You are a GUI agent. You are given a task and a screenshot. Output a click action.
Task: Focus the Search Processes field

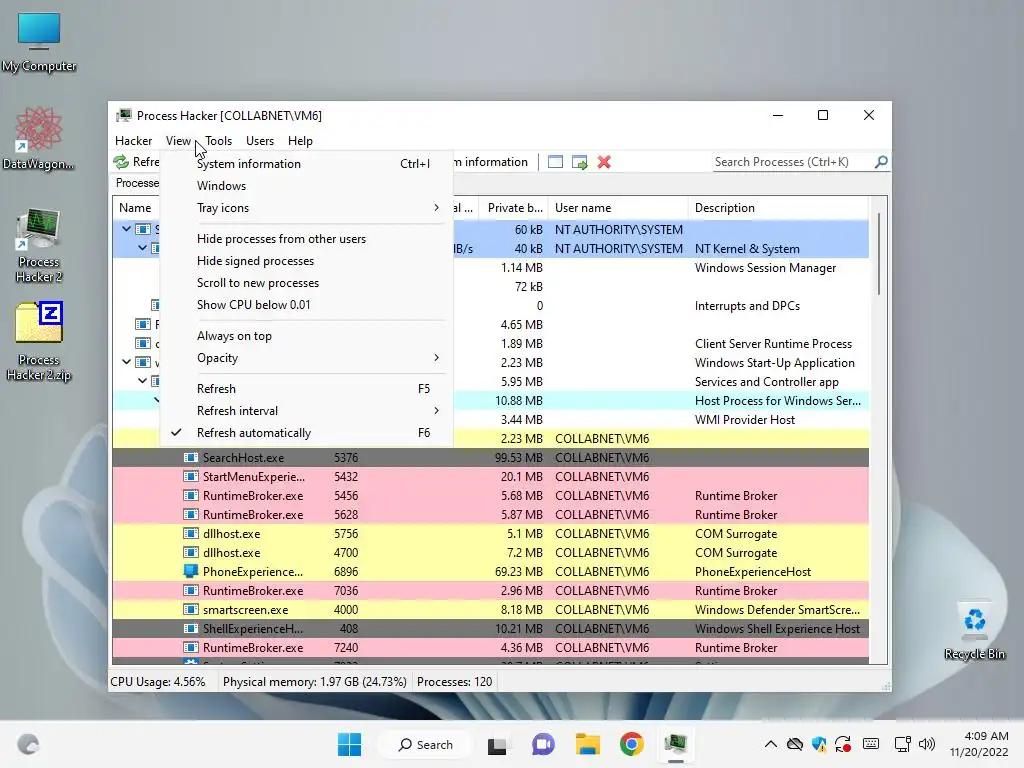(x=792, y=162)
